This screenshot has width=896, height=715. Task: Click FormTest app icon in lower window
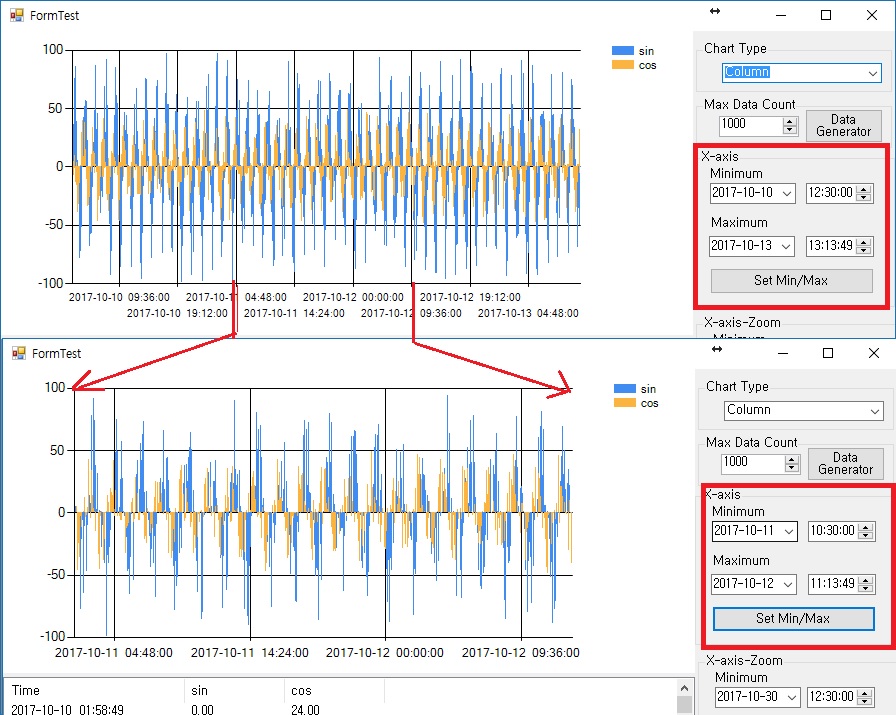(x=19, y=353)
